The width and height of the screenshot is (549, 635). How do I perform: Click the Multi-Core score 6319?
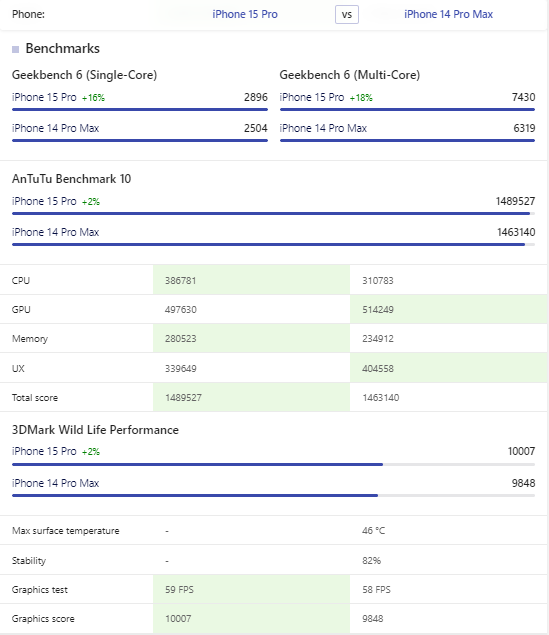(x=524, y=128)
